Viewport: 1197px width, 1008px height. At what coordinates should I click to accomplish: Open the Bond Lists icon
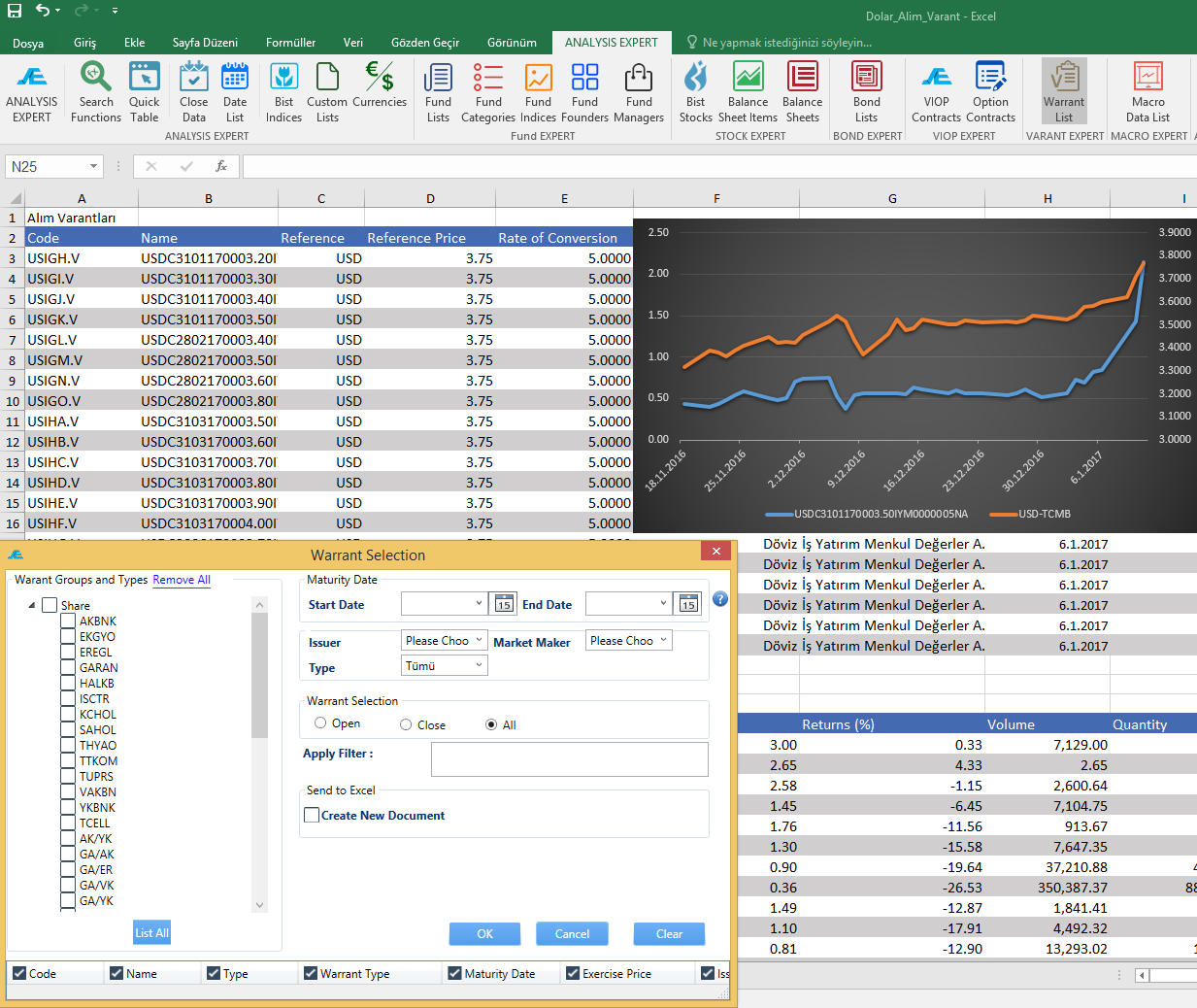[866, 91]
